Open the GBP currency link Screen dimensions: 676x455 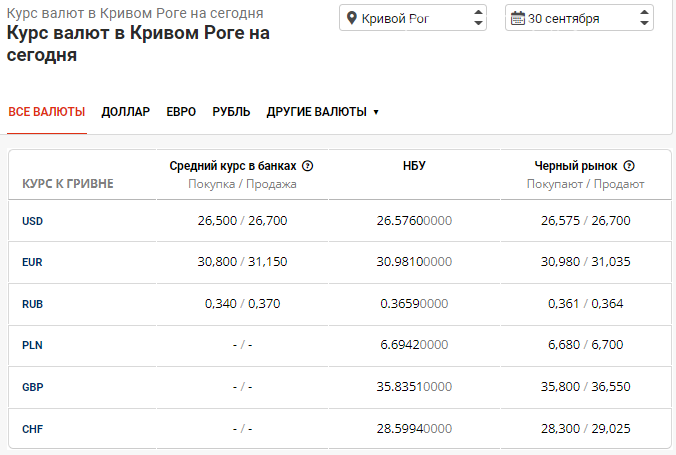pyautogui.click(x=33, y=386)
